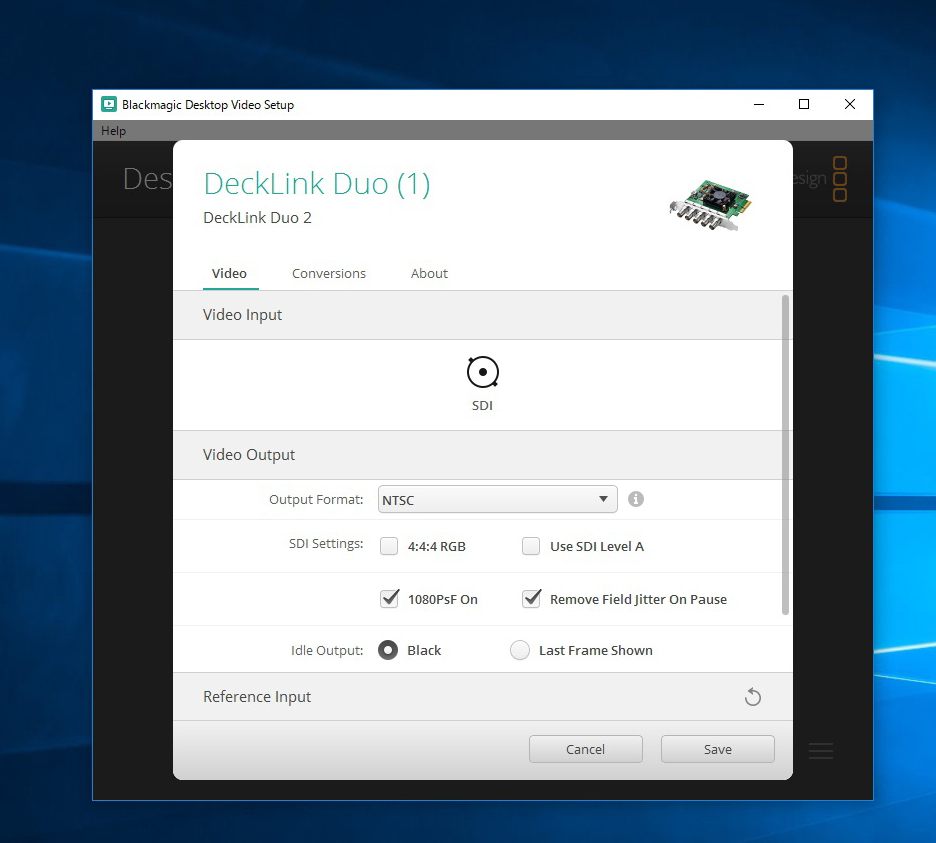
Task: Click the Blackmagic Desktop Video Setup title bar icon
Action: (x=109, y=104)
